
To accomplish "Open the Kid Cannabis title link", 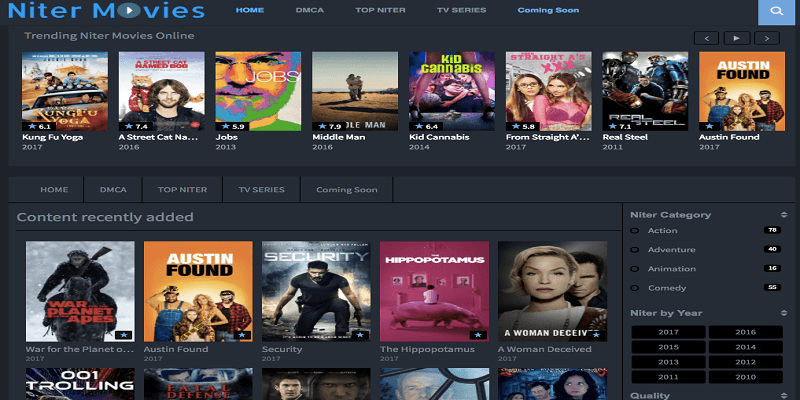I will click(439, 137).
